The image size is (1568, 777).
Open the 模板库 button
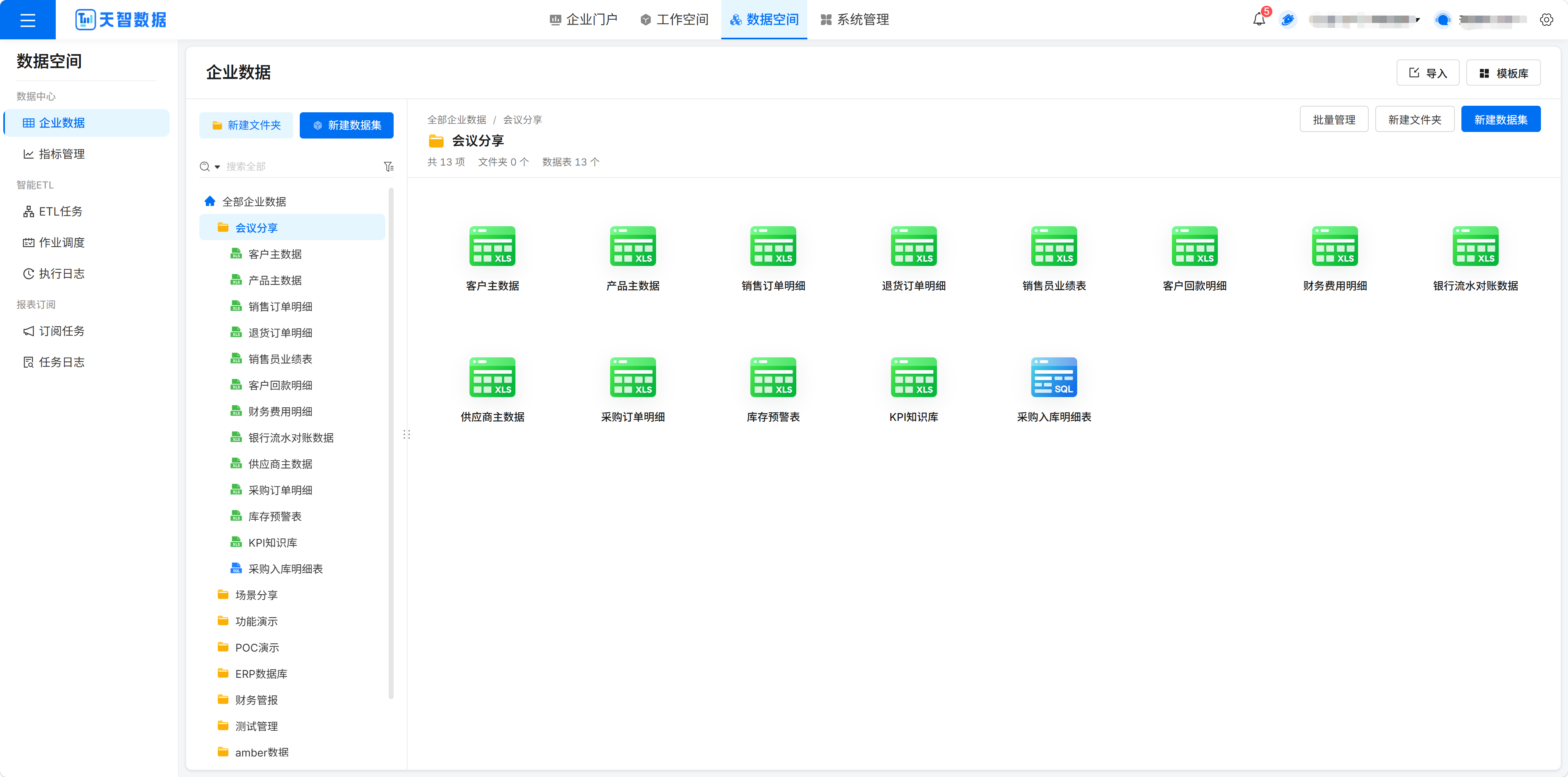pyautogui.click(x=1504, y=73)
